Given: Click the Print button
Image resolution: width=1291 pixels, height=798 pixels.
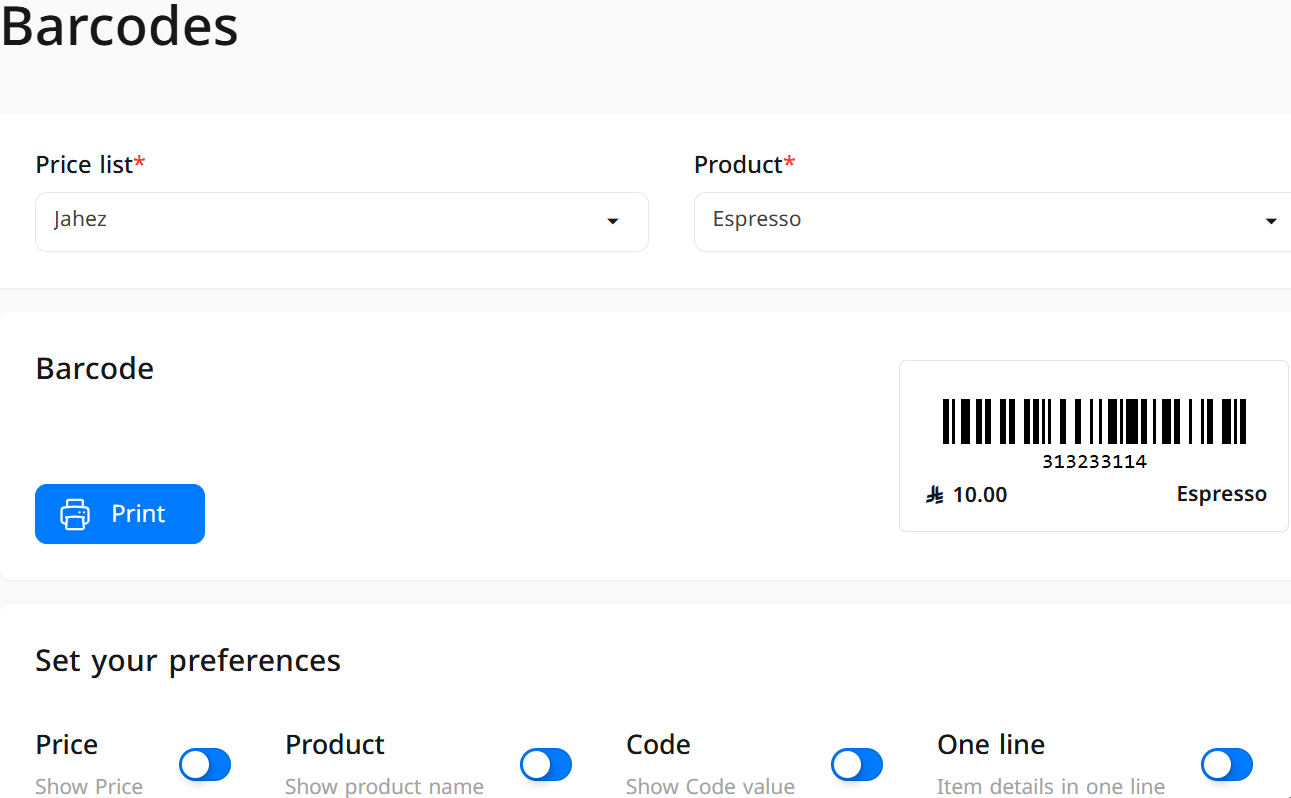Looking at the screenshot, I should [x=120, y=514].
